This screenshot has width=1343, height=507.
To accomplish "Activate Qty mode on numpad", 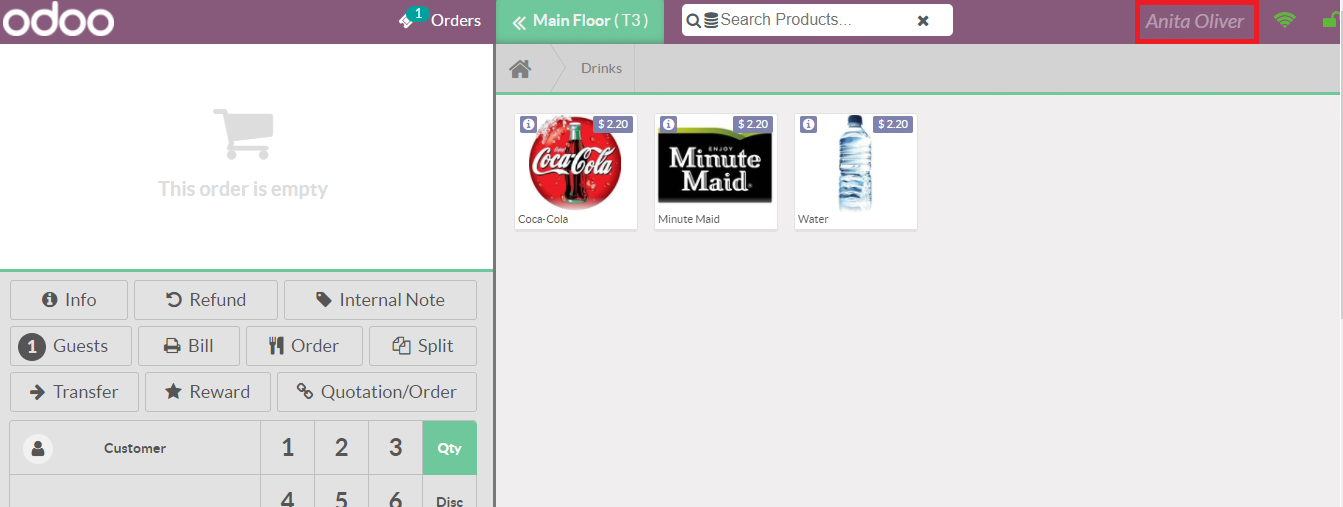I will coord(450,448).
